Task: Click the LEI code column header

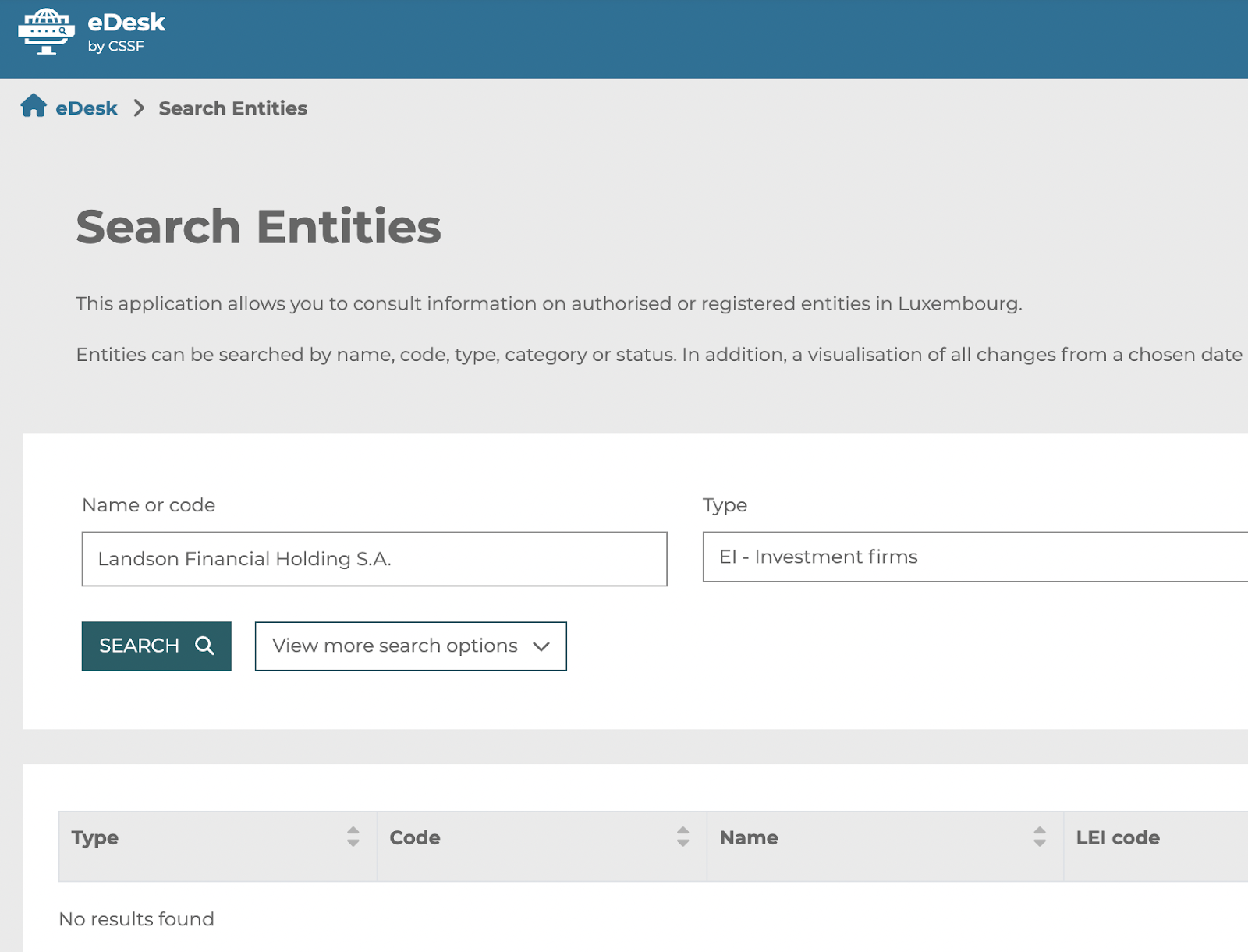Action: [x=1156, y=847]
